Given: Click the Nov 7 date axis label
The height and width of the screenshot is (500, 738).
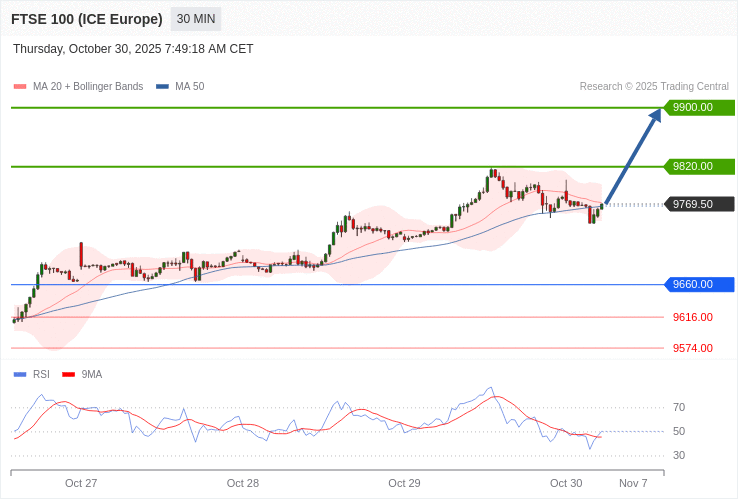Looking at the screenshot, I should click(633, 483).
